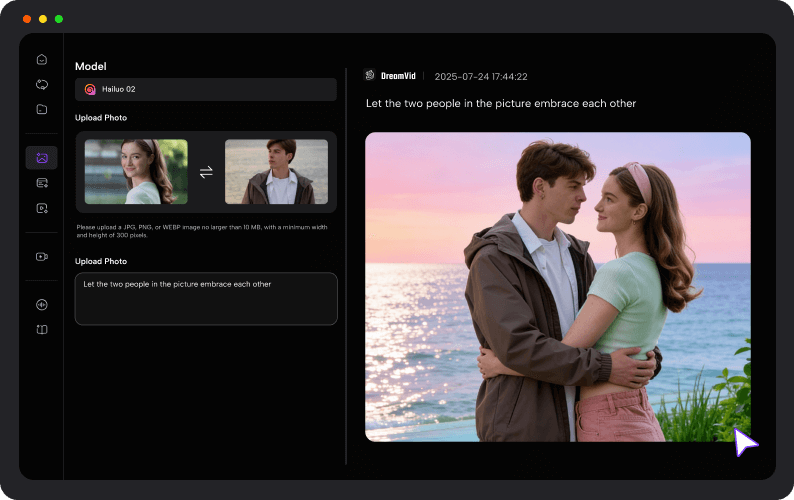
Task: Click the embrace prompt text box
Action: pyautogui.click(x=206, y=298)
